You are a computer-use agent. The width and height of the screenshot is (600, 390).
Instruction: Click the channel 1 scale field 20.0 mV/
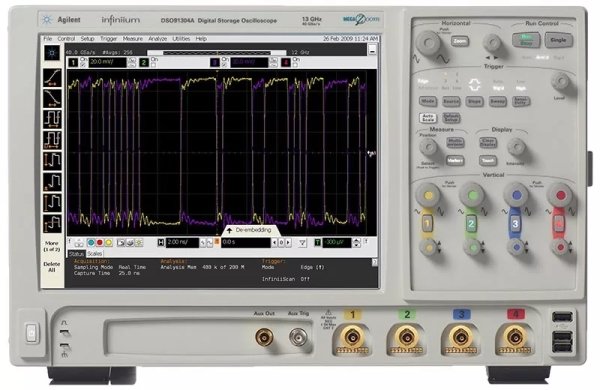click(108, 62)
